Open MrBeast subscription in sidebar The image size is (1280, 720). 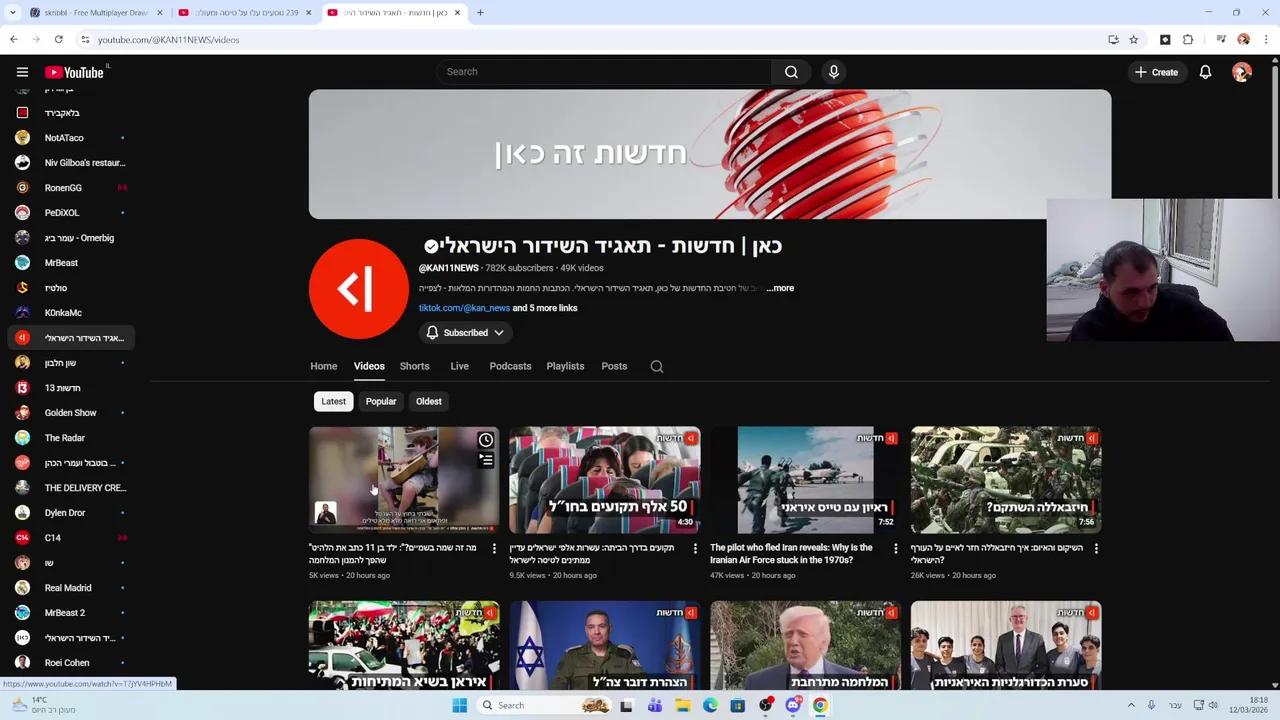point(70,263)
